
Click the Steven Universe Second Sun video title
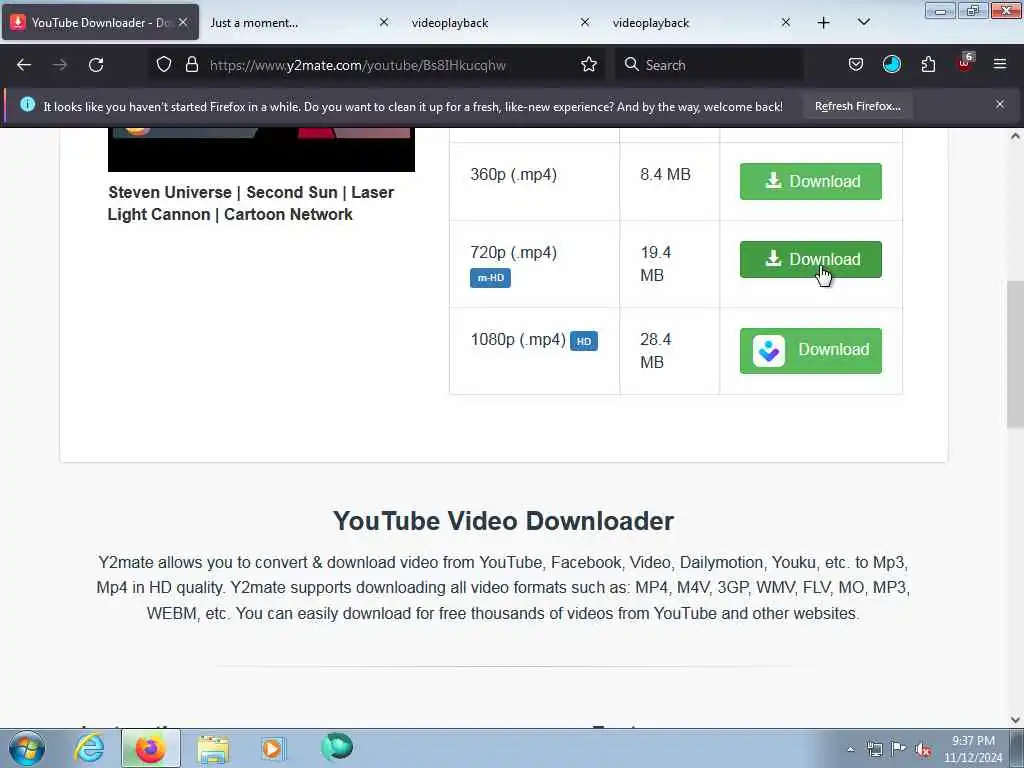point(251,203)
